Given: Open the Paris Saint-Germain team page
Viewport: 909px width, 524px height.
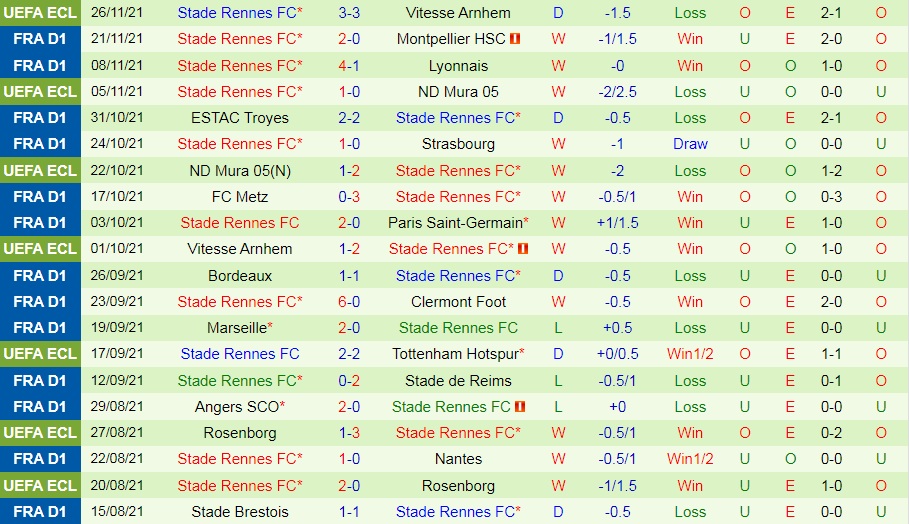Looking at the screenshot, I should click(456, 223).
